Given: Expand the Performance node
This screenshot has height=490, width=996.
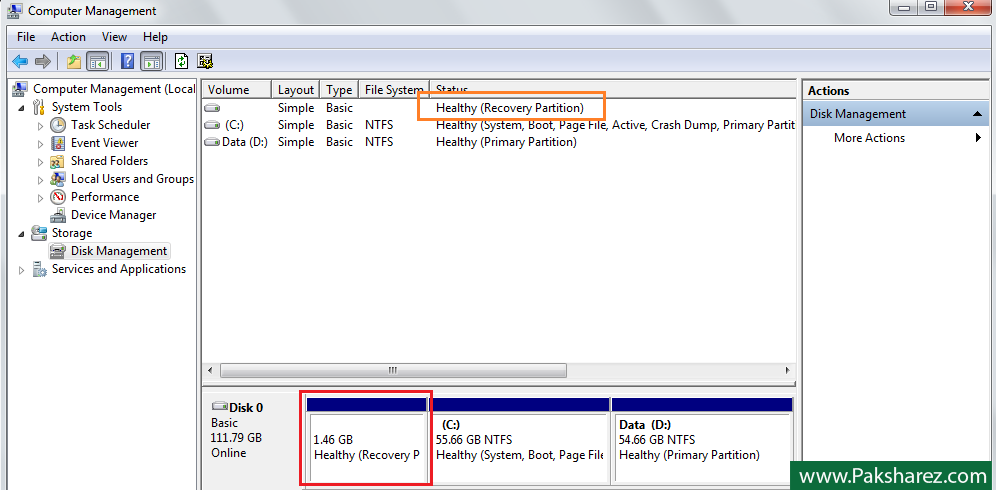Looking at the screenshot, I should (x=41, y=198).
